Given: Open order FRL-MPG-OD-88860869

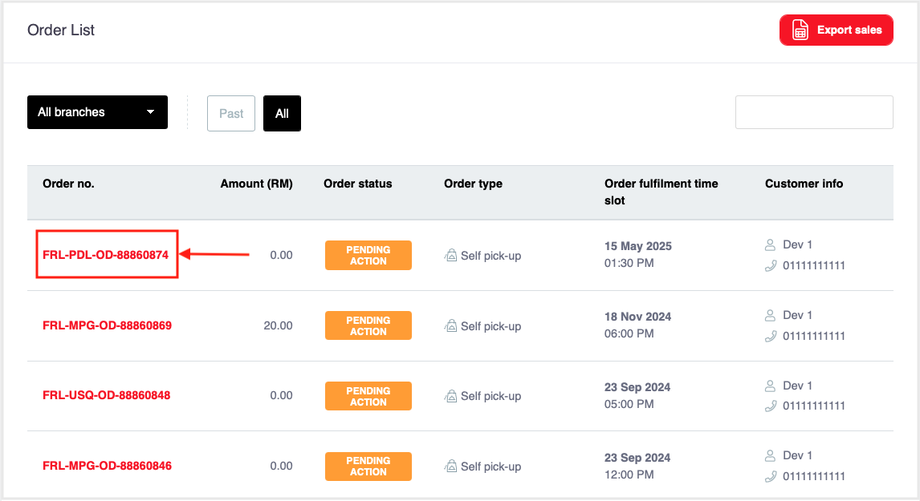Looking at the screenshot, I should [x=107, y=325].
